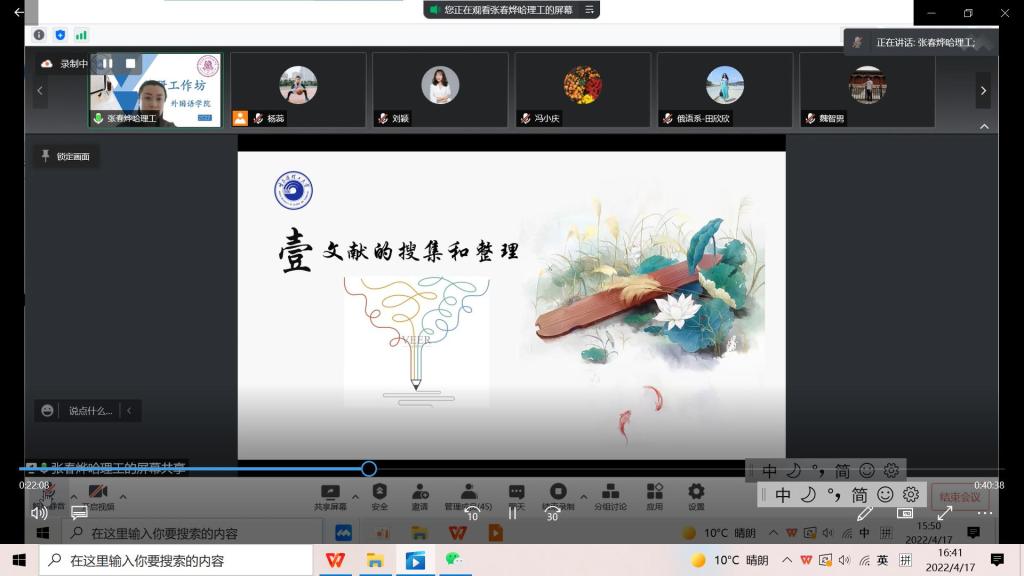The height and width of the screenshot is (576, 1024).
Task: Toggle subtitles in the video player
Action: (80, 513)
